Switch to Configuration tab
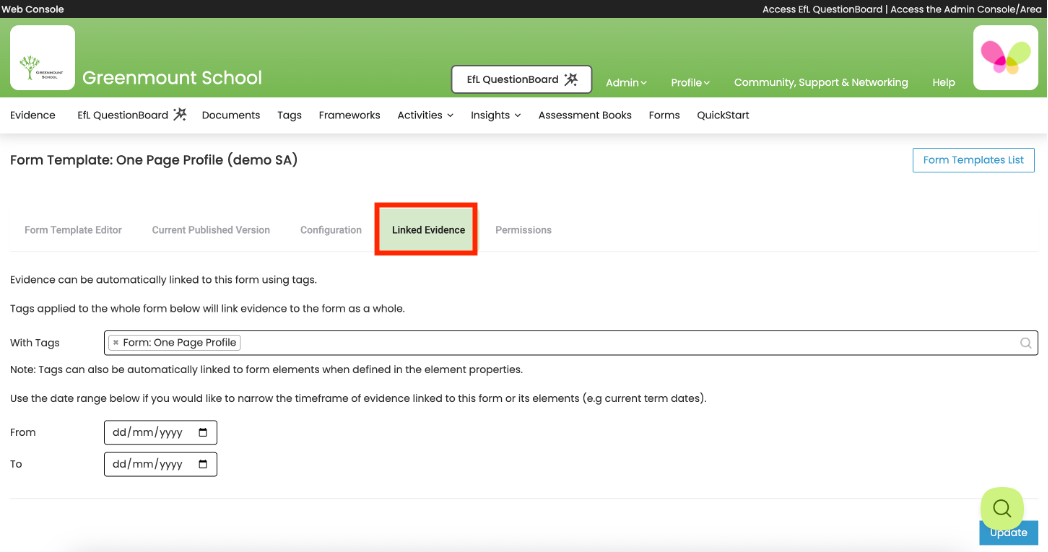This screenshot has width=1048, height=552. coord(331,230)
